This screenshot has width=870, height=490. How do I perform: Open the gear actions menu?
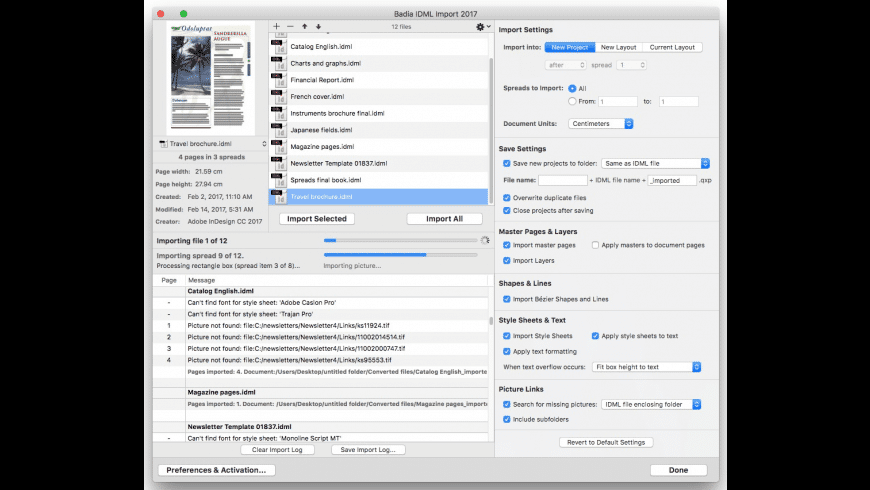tap(483, 26)
